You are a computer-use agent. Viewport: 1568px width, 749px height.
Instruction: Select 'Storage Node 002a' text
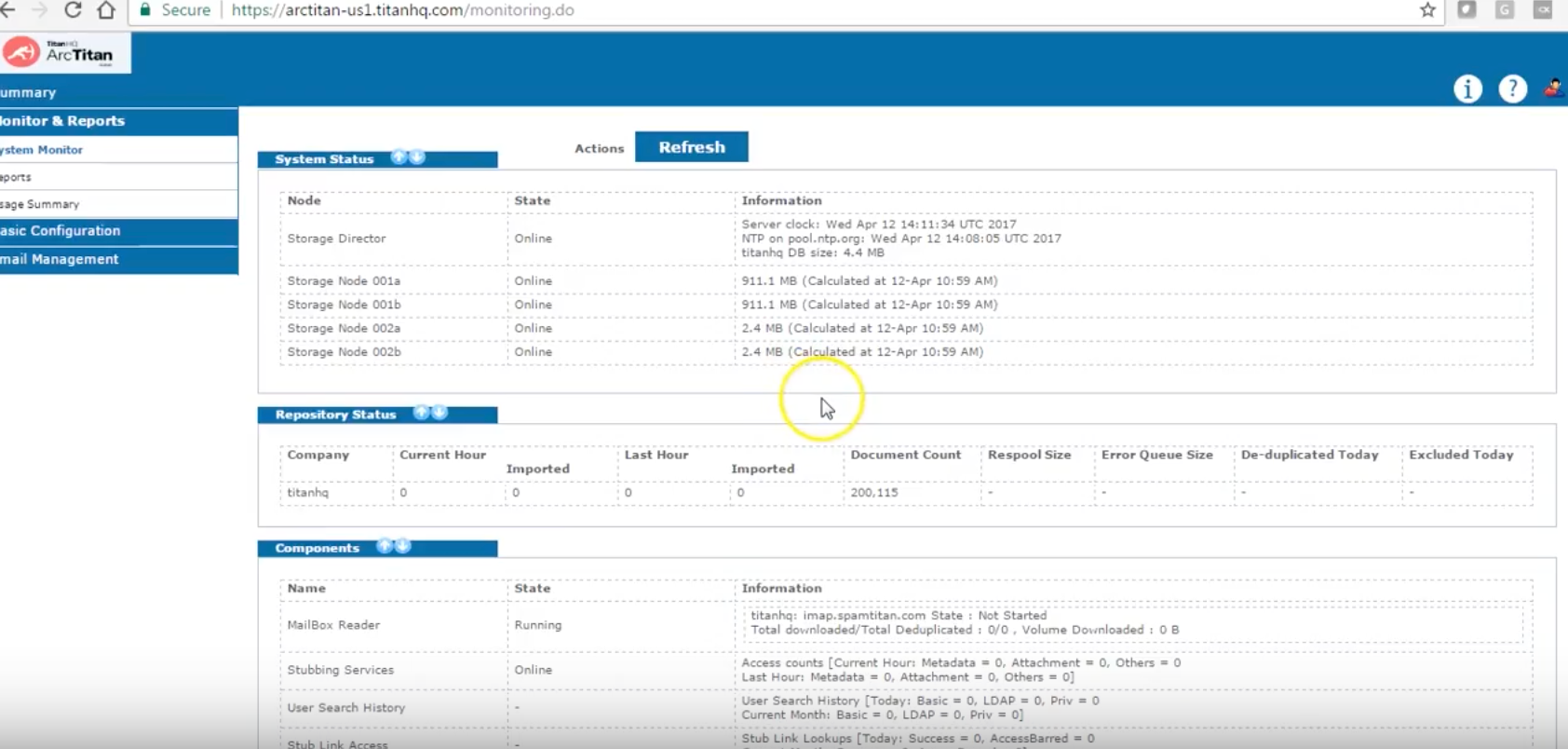tap(344, 328)
